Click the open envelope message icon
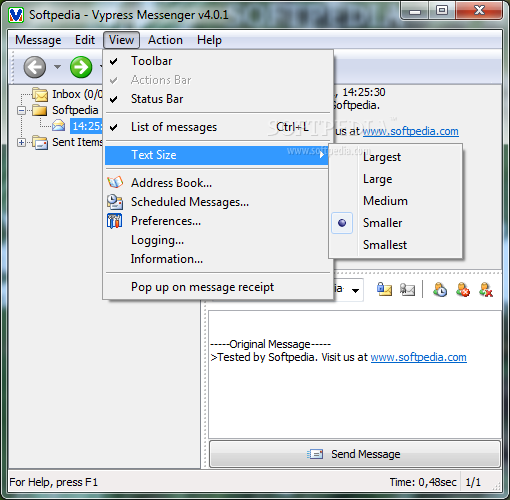The height and width of the screenshot is (500, 510). point(59,125)
